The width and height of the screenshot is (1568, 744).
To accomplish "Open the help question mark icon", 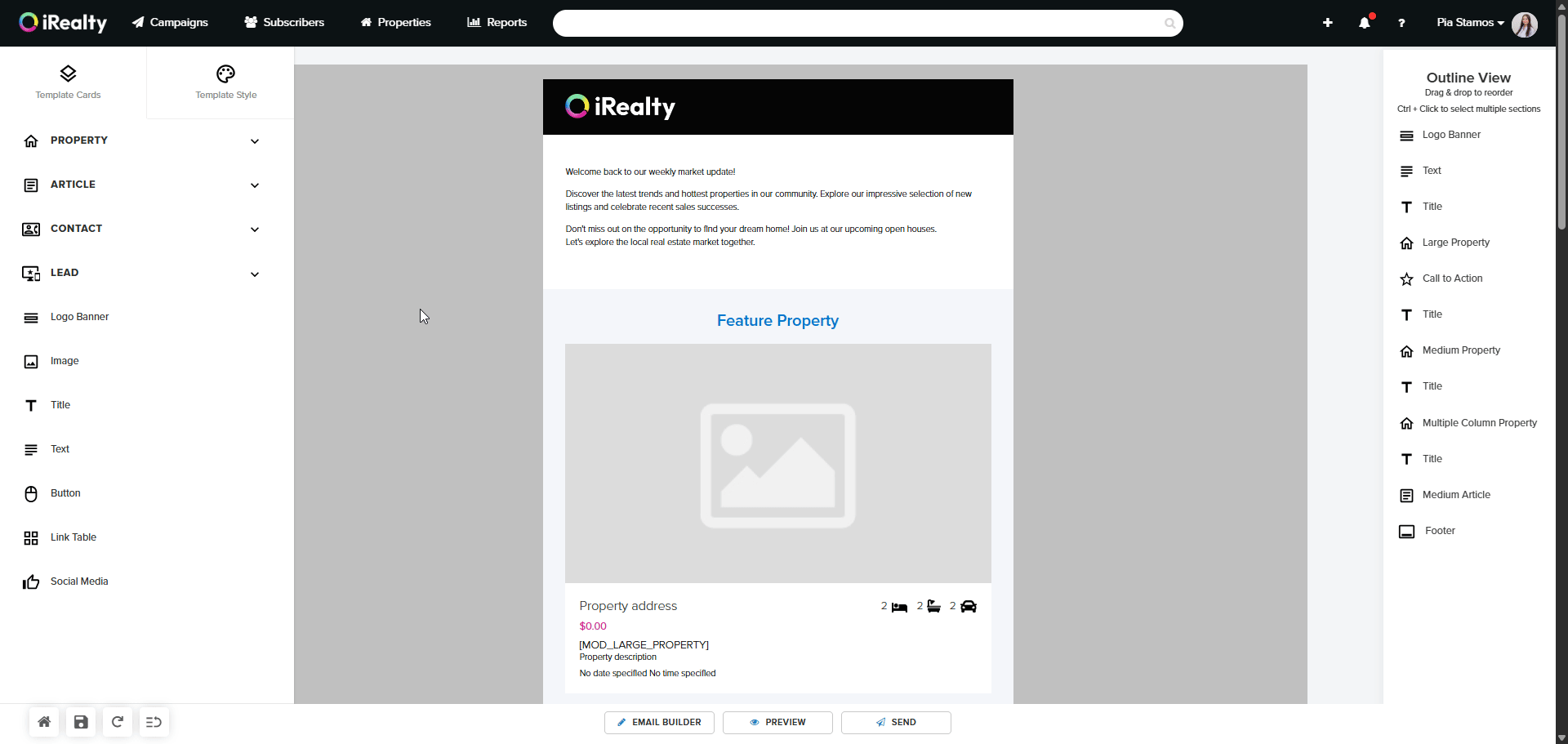I will pos(1401,23).
